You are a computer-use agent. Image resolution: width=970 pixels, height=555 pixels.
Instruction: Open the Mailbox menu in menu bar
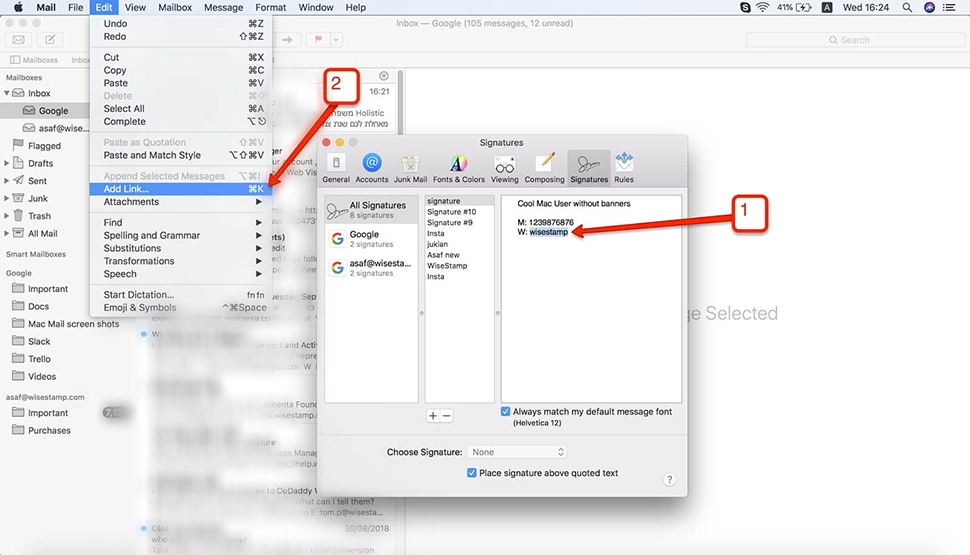pos(174,7)
